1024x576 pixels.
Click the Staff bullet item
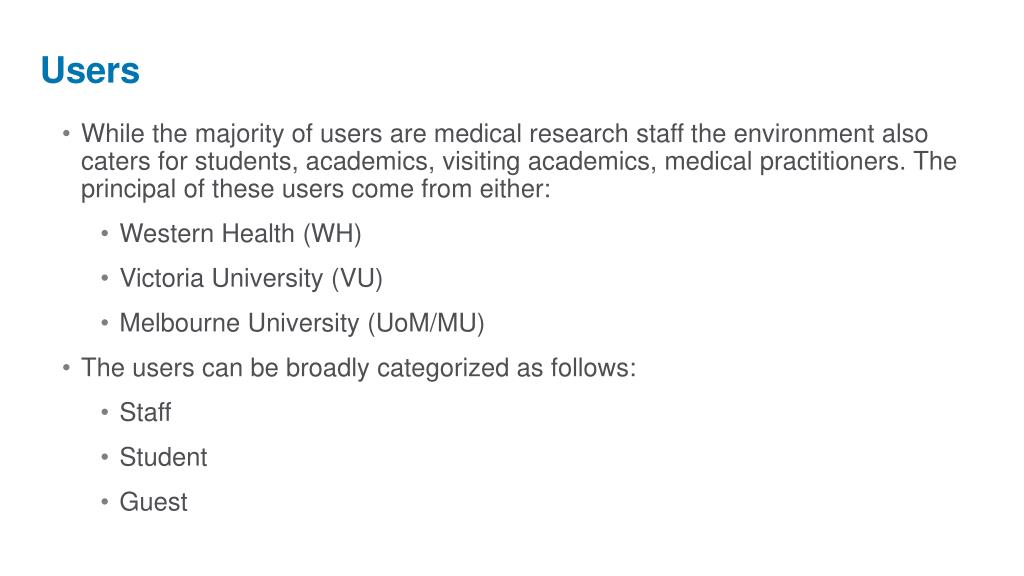click(x=145, y=412)
